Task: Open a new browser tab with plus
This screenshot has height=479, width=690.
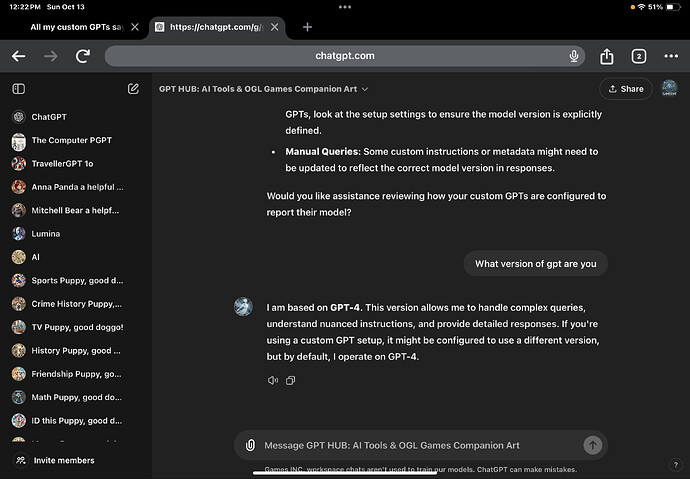Action: pos(308,27)
